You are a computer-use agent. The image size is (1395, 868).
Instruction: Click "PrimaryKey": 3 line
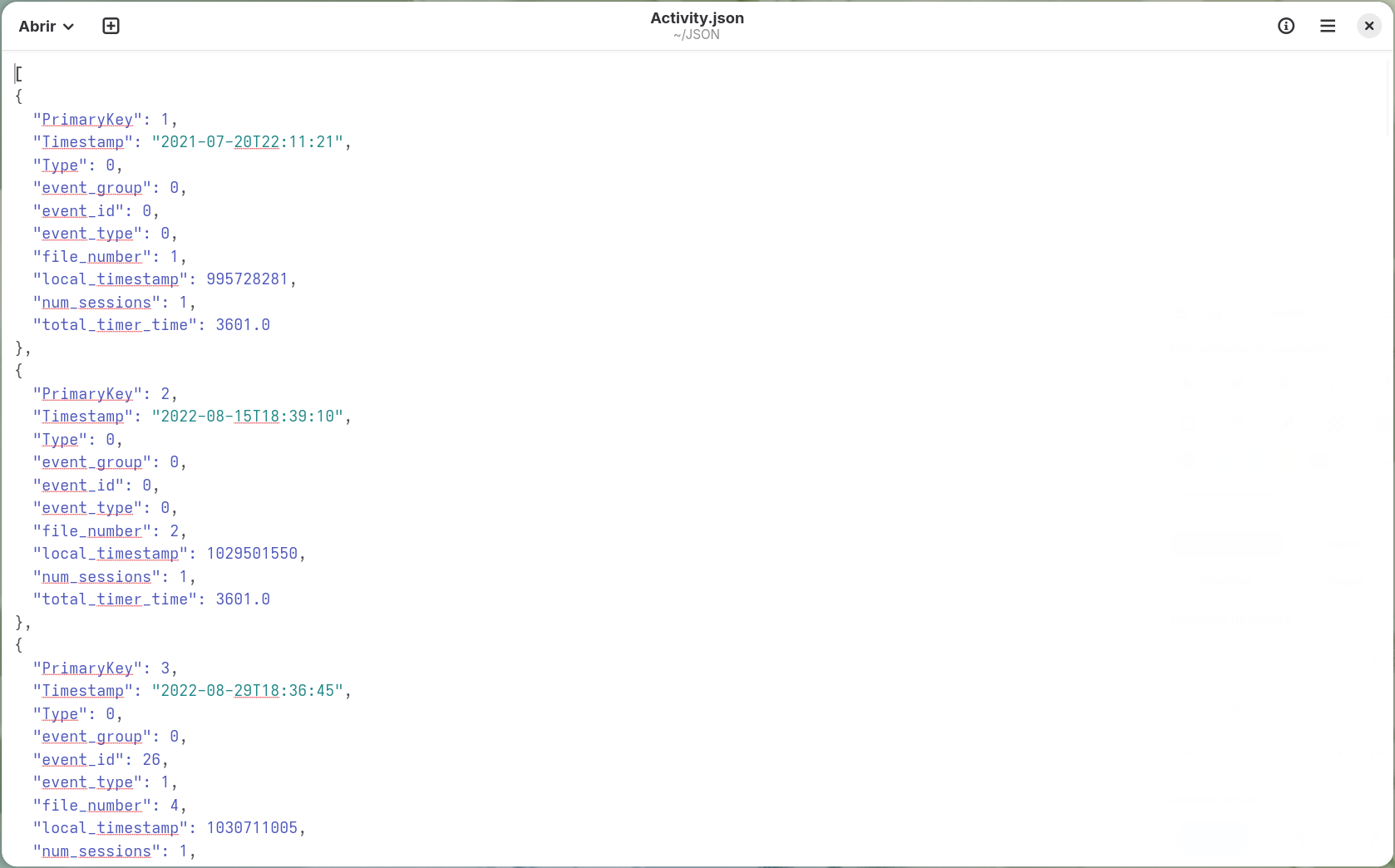(x=106, y=668)
